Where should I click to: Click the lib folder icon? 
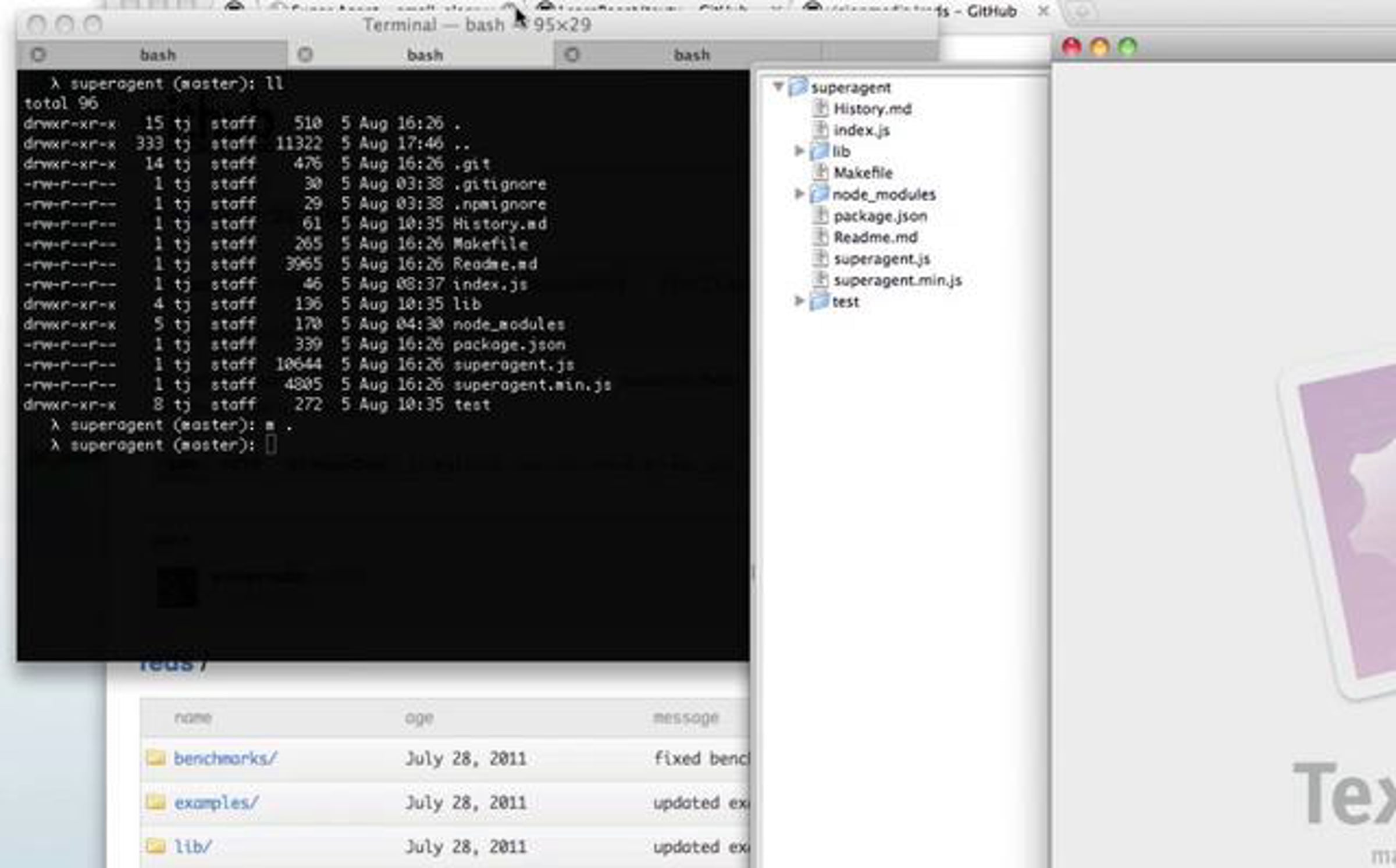(819, 151)
